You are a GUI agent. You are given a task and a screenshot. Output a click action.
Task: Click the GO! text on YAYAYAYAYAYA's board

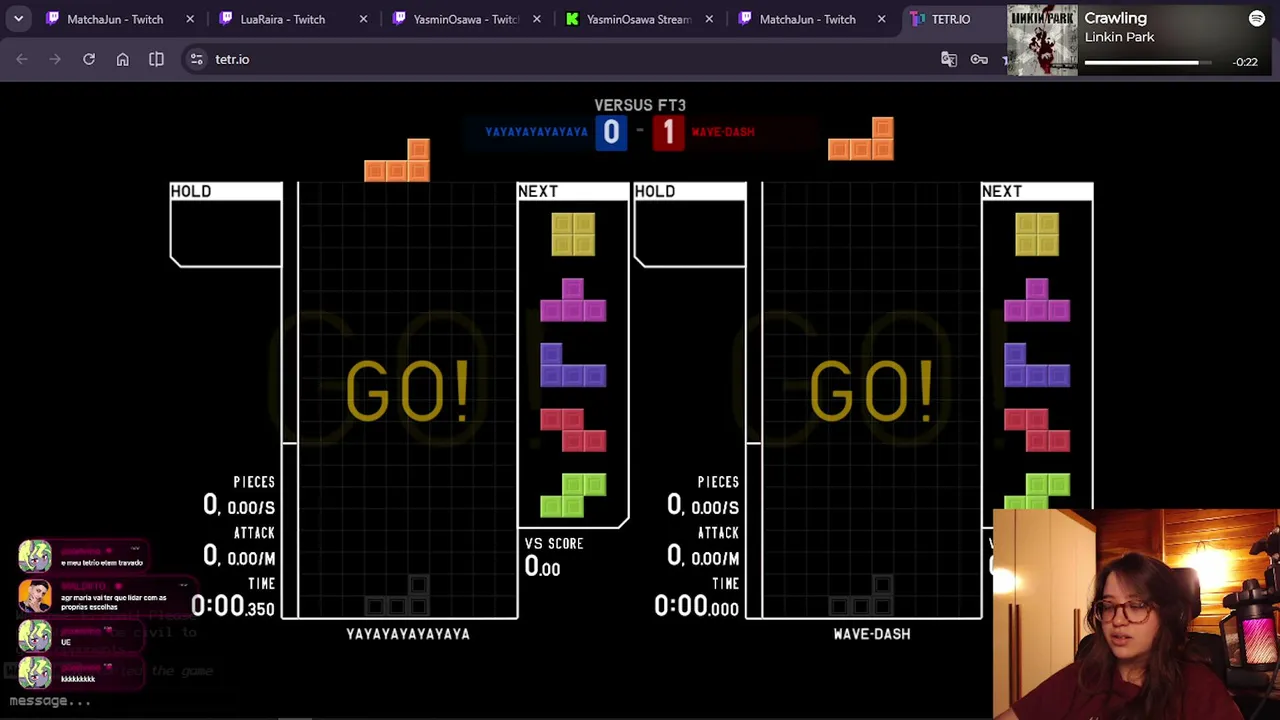407,391
